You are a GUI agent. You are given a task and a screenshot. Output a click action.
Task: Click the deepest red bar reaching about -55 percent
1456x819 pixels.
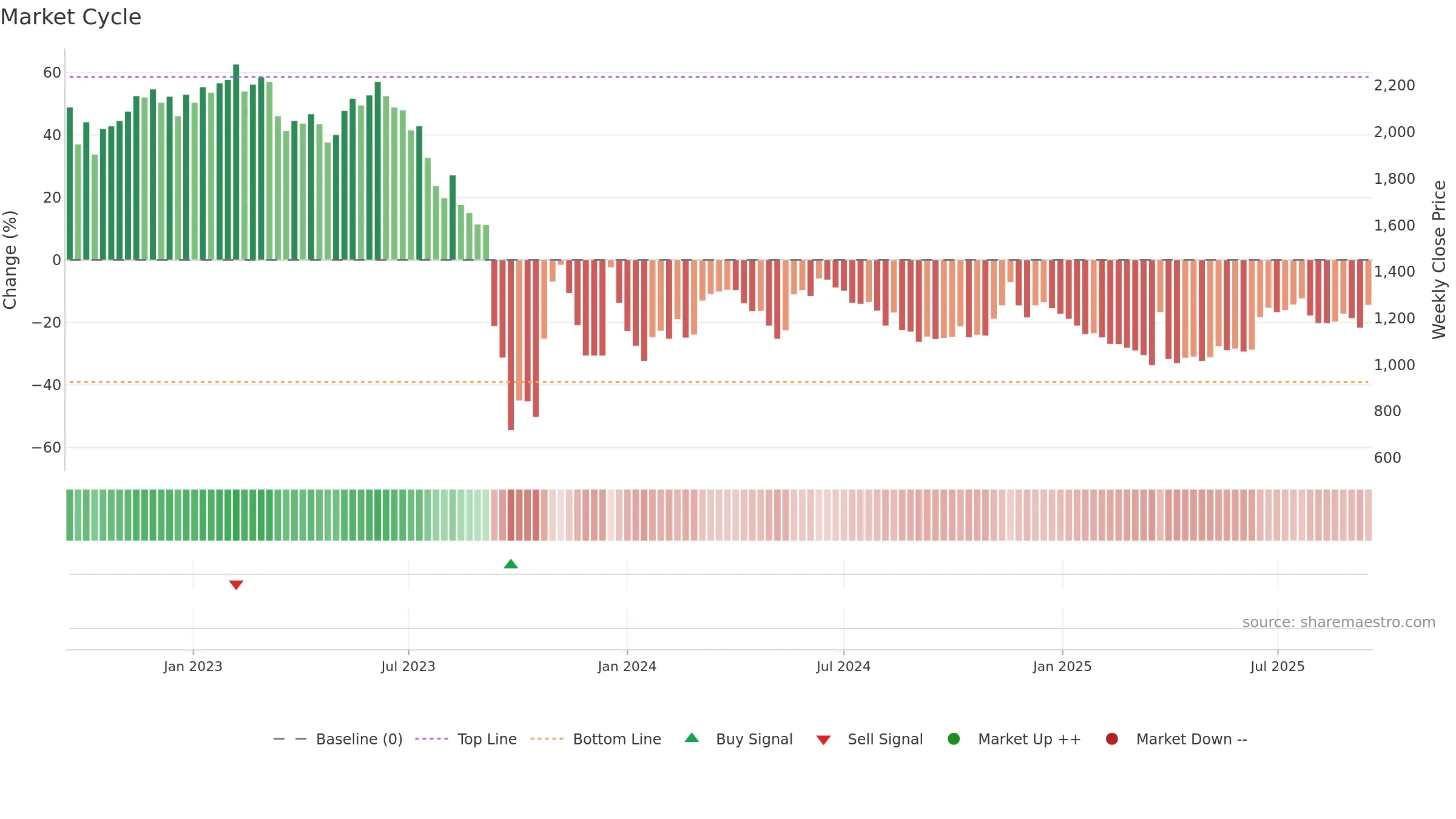coord(511,345)
